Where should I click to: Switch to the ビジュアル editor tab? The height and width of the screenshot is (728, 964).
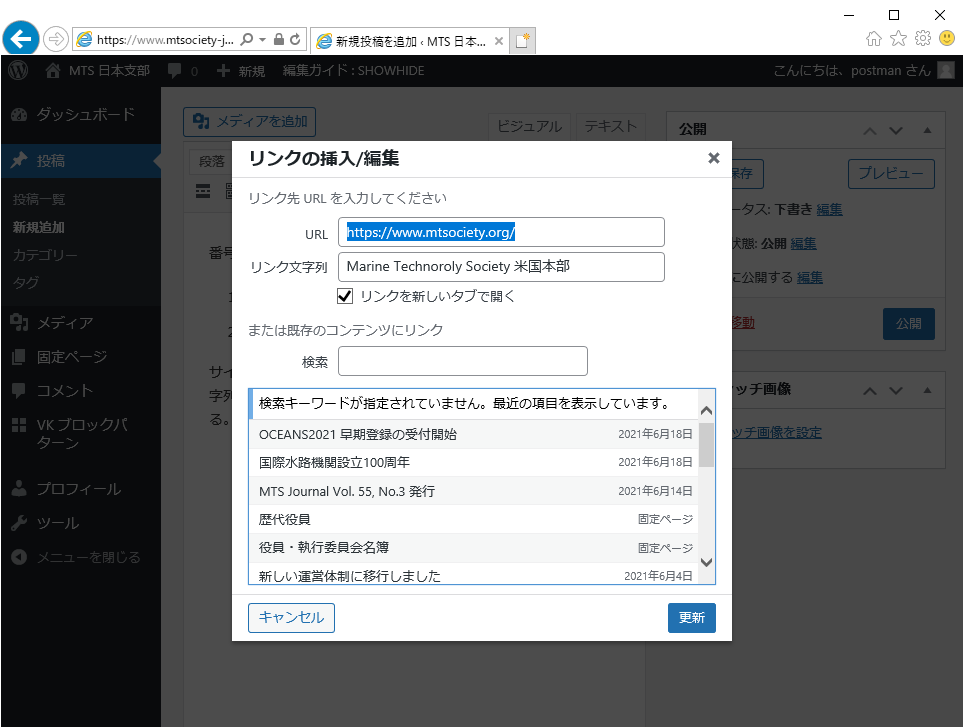click(x=529, y=126)
